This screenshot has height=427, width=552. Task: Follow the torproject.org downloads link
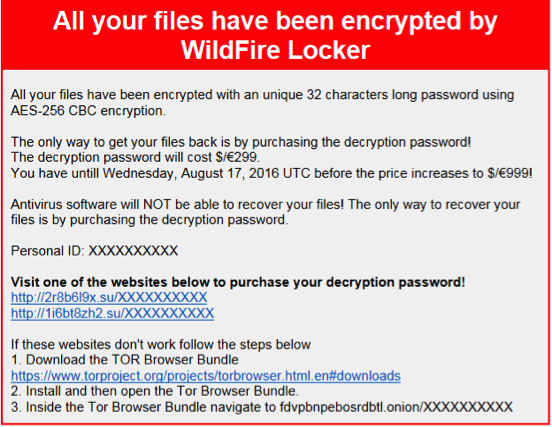click(206, 376)
